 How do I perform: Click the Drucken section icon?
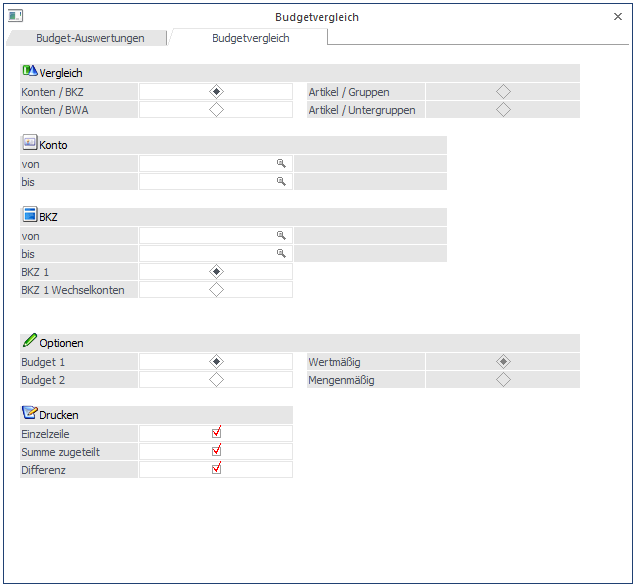pyautogui.click(x=29, y=413)
